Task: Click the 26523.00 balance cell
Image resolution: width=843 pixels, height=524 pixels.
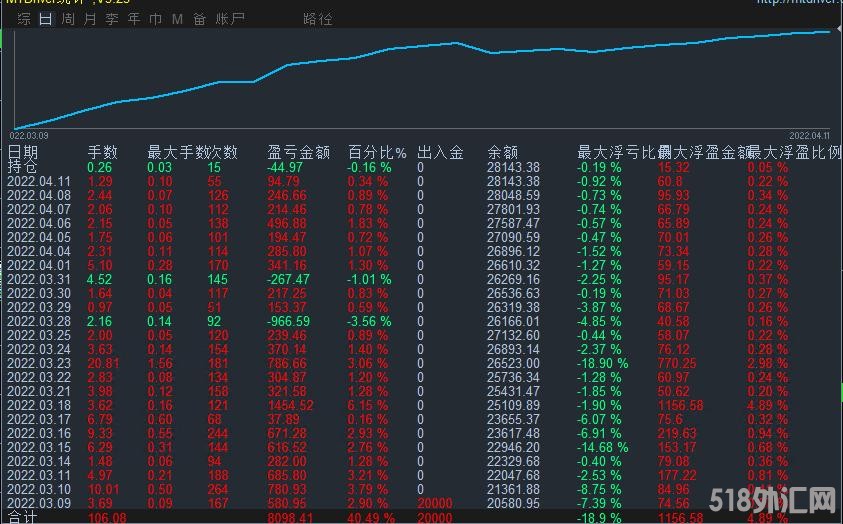Action: click(x=513, y=363)
